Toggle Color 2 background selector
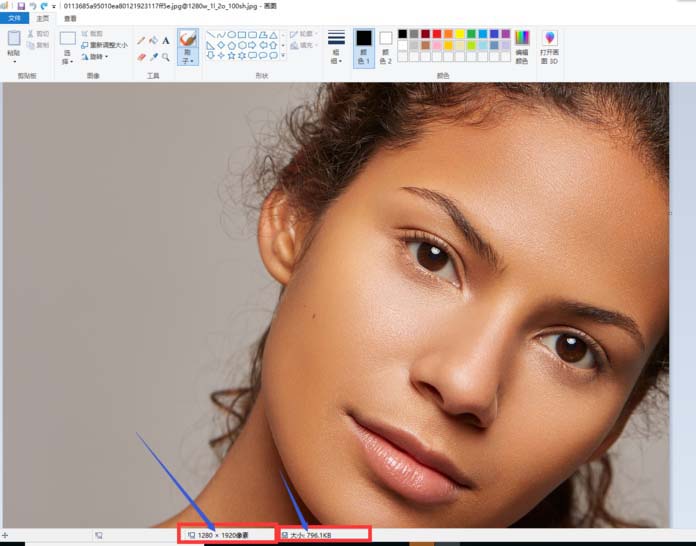This screenshot has height=546, width=696. pos(386,46)
